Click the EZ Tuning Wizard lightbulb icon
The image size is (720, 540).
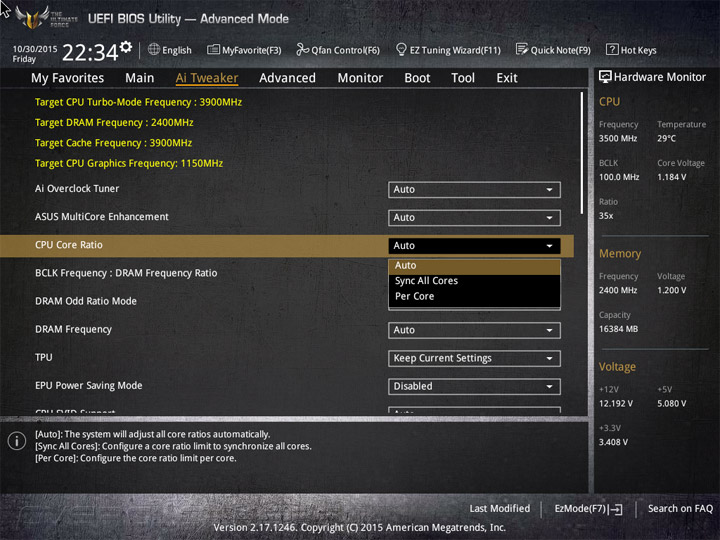click(401, 49)
